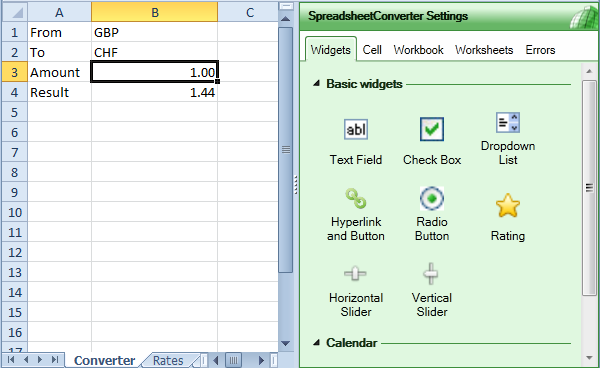Pick the Vertical Slider widget icon
The image size is (600, 368).
(431, 274)
